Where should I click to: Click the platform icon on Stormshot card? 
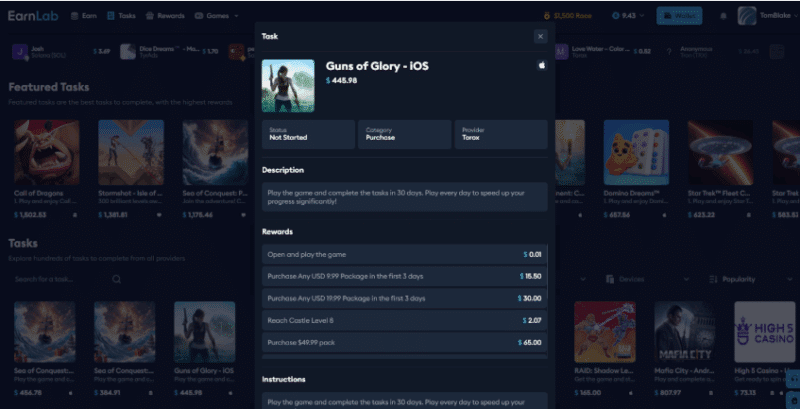click(159, 215)
